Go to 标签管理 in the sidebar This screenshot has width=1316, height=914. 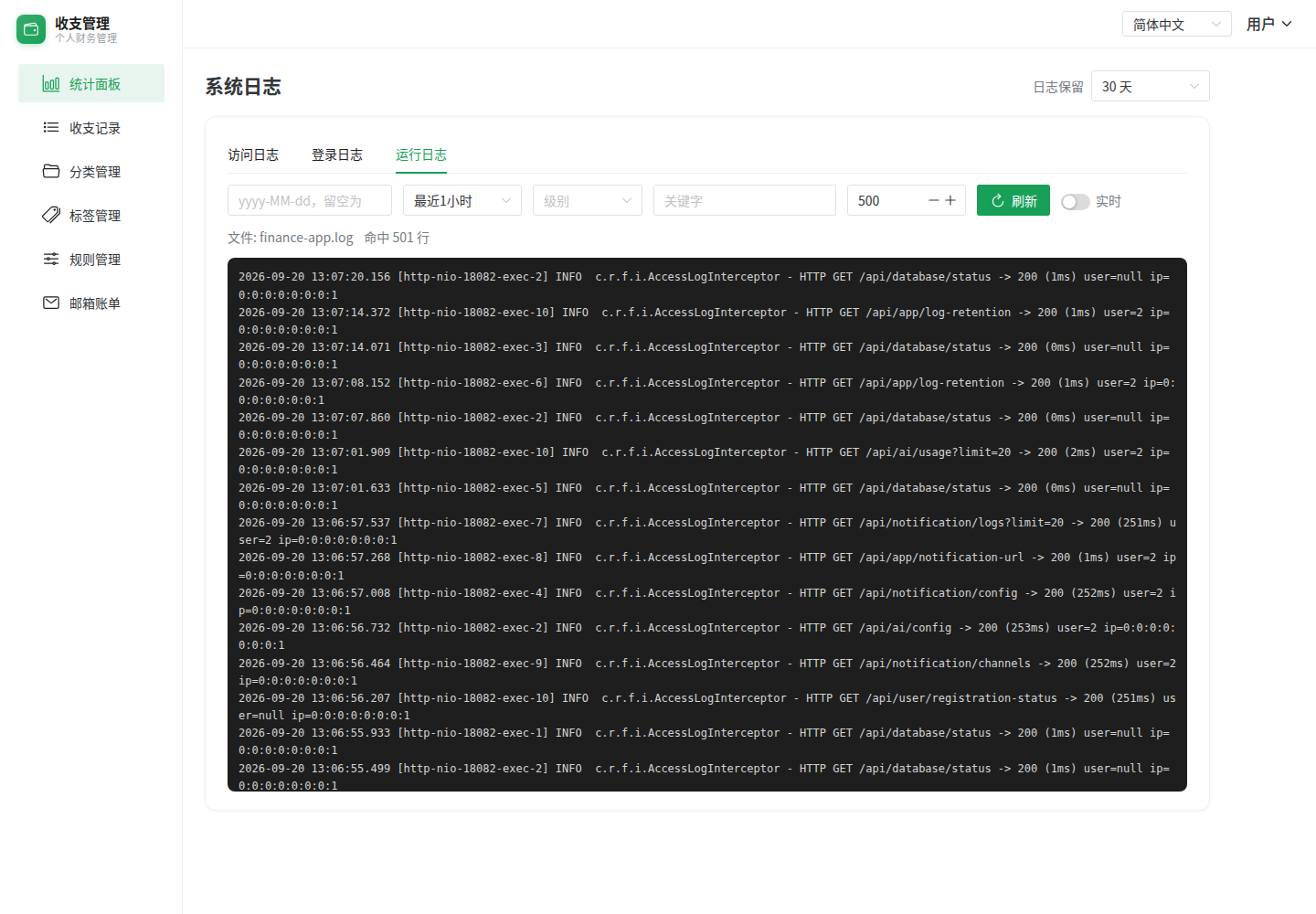tap(91, 215)
